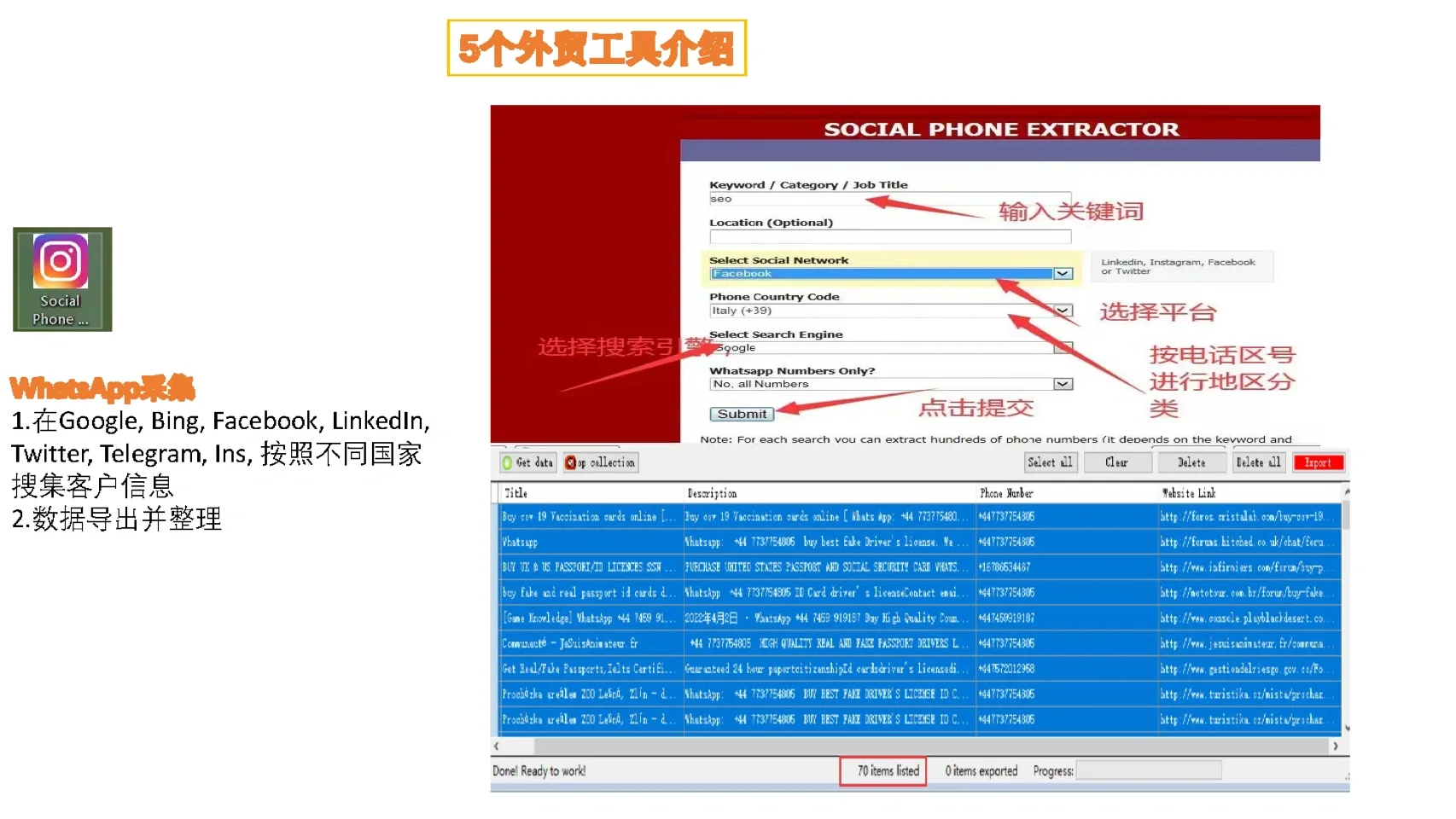Sort by the Phone Number column header

tap(1066, 493)
